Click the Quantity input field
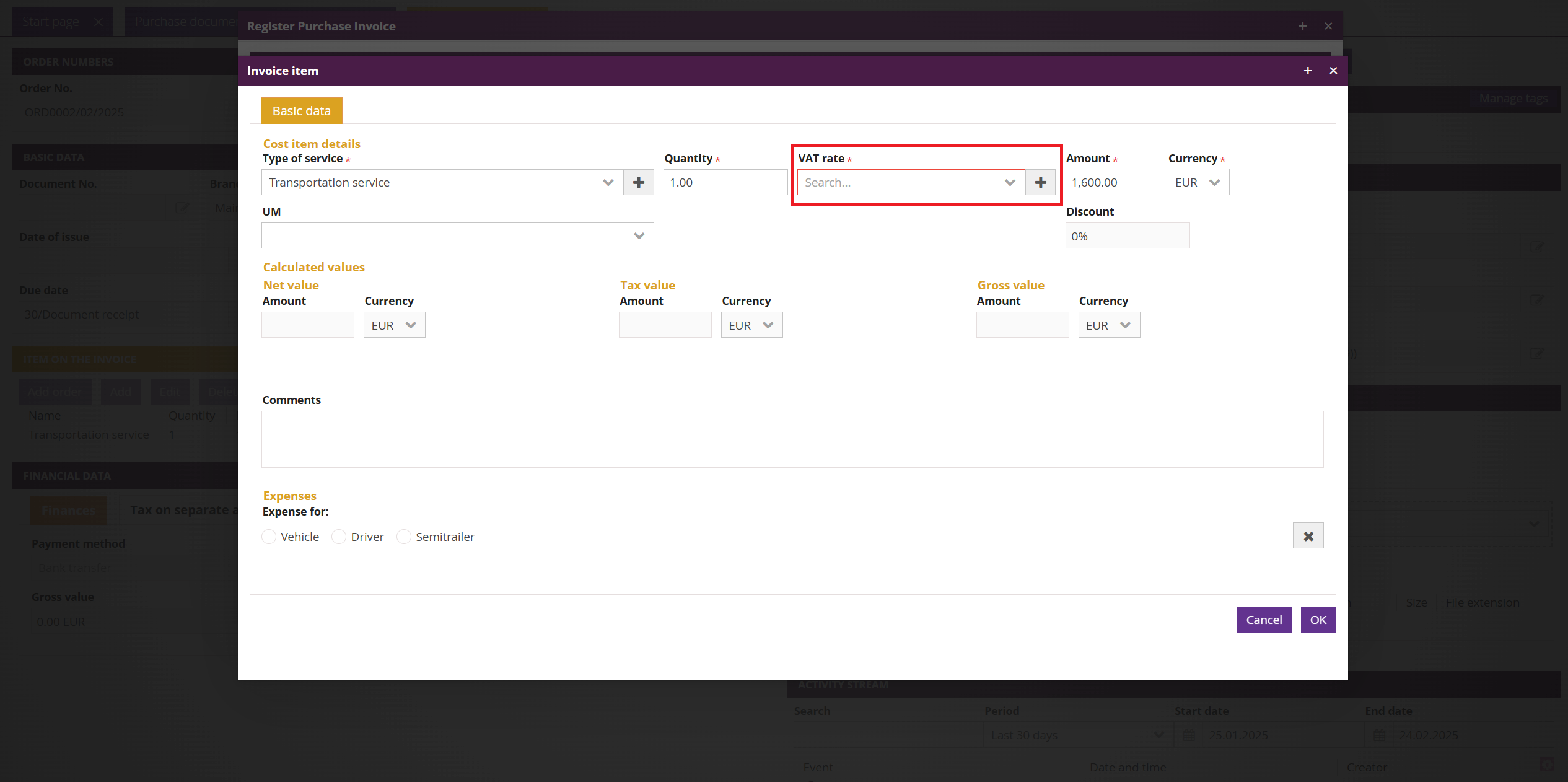This screenshot has width=1568, height=782. [725, 182]
